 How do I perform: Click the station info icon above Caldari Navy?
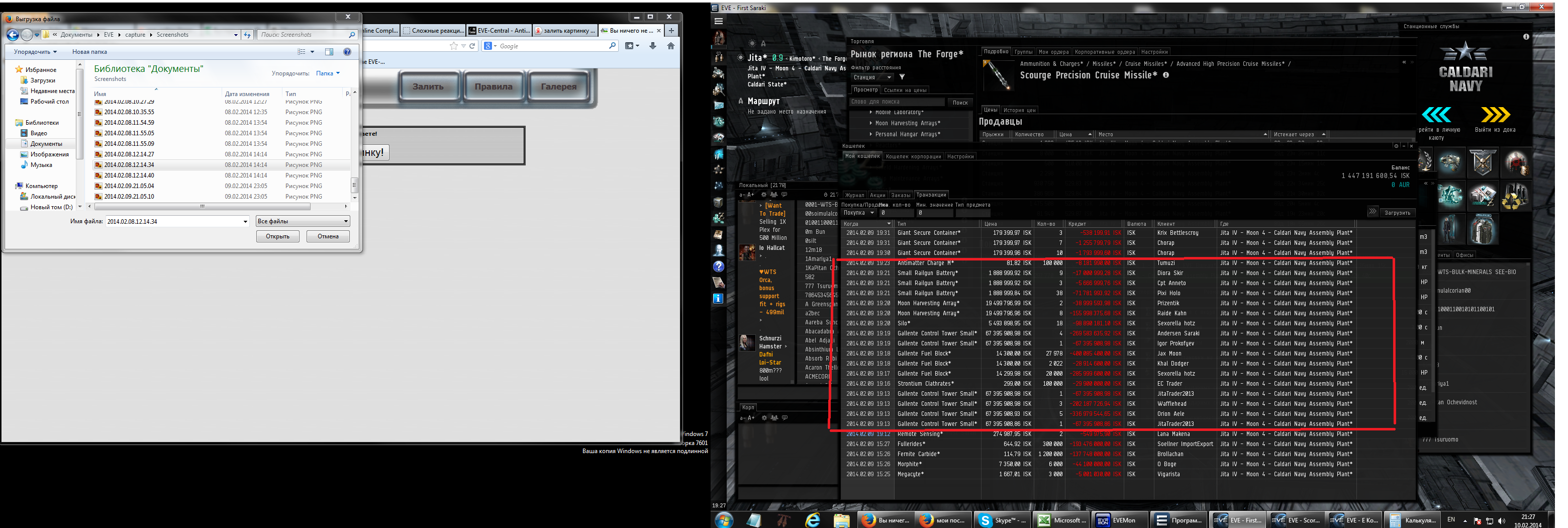pyautogui.click(x=1526, y=37)
